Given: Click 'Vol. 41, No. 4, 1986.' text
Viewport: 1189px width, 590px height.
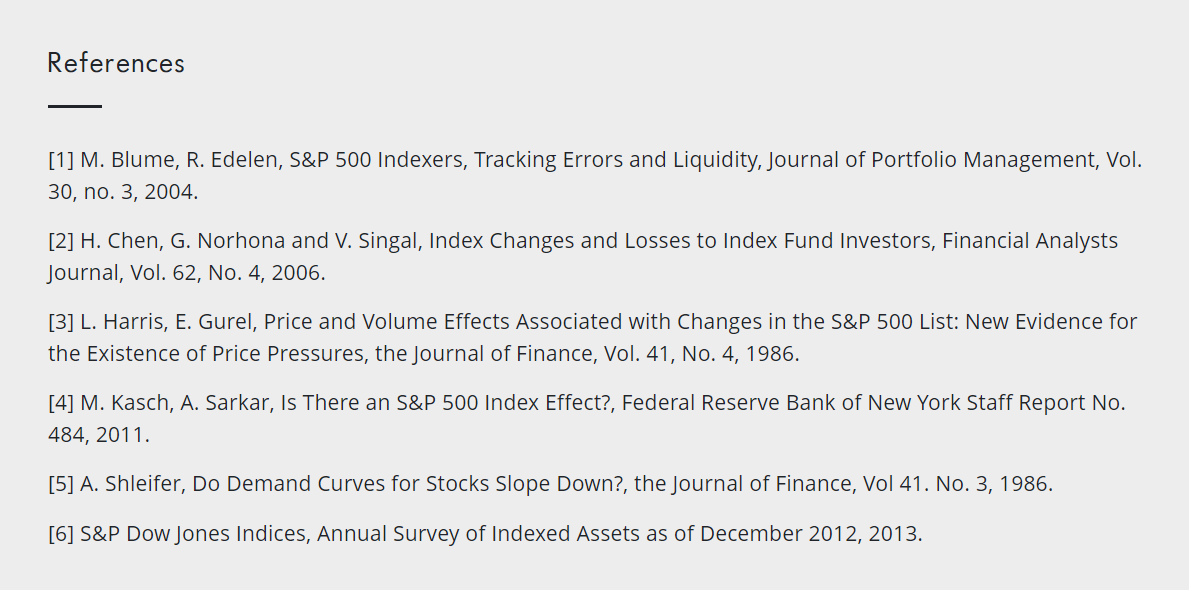Looking at the screenshot, I should (701, 354).
